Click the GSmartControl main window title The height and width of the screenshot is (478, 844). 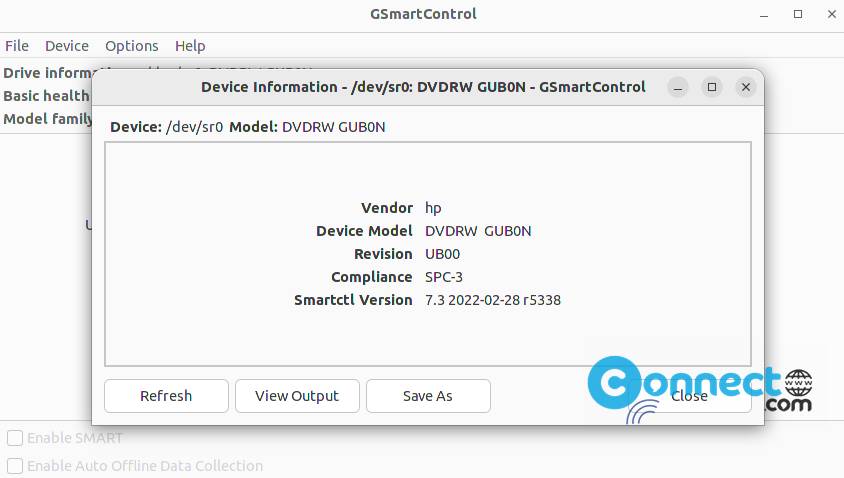(x=423, y=14)
